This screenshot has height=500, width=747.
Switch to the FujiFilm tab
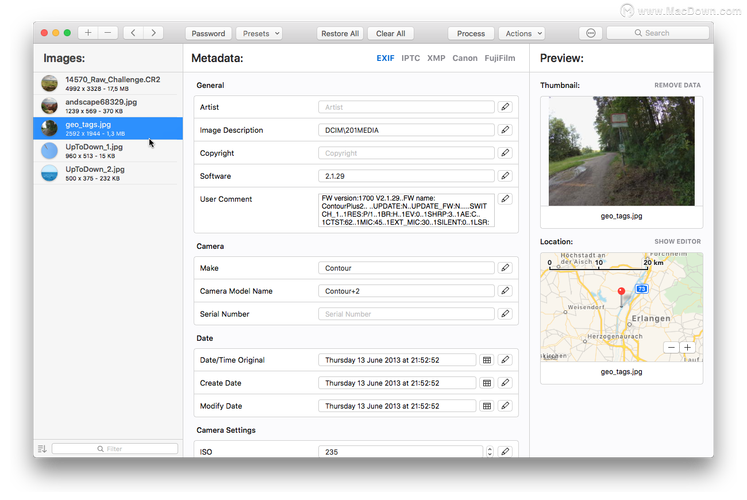pyautogui.click(x=500, y=58)
